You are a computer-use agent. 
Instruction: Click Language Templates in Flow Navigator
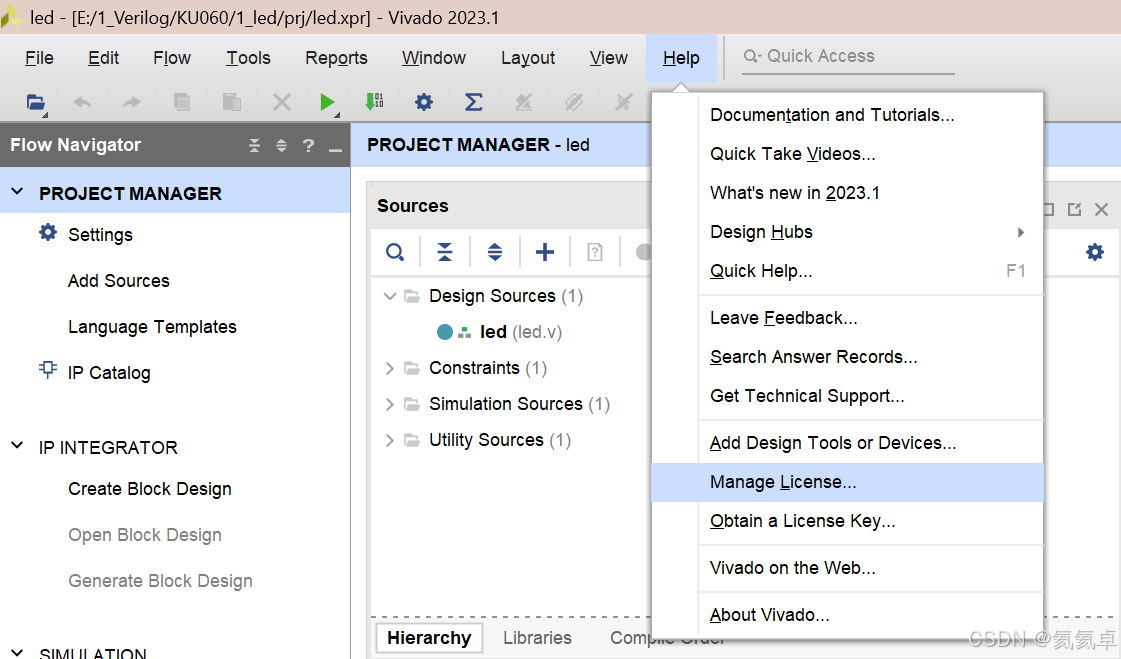click(152, 327)
